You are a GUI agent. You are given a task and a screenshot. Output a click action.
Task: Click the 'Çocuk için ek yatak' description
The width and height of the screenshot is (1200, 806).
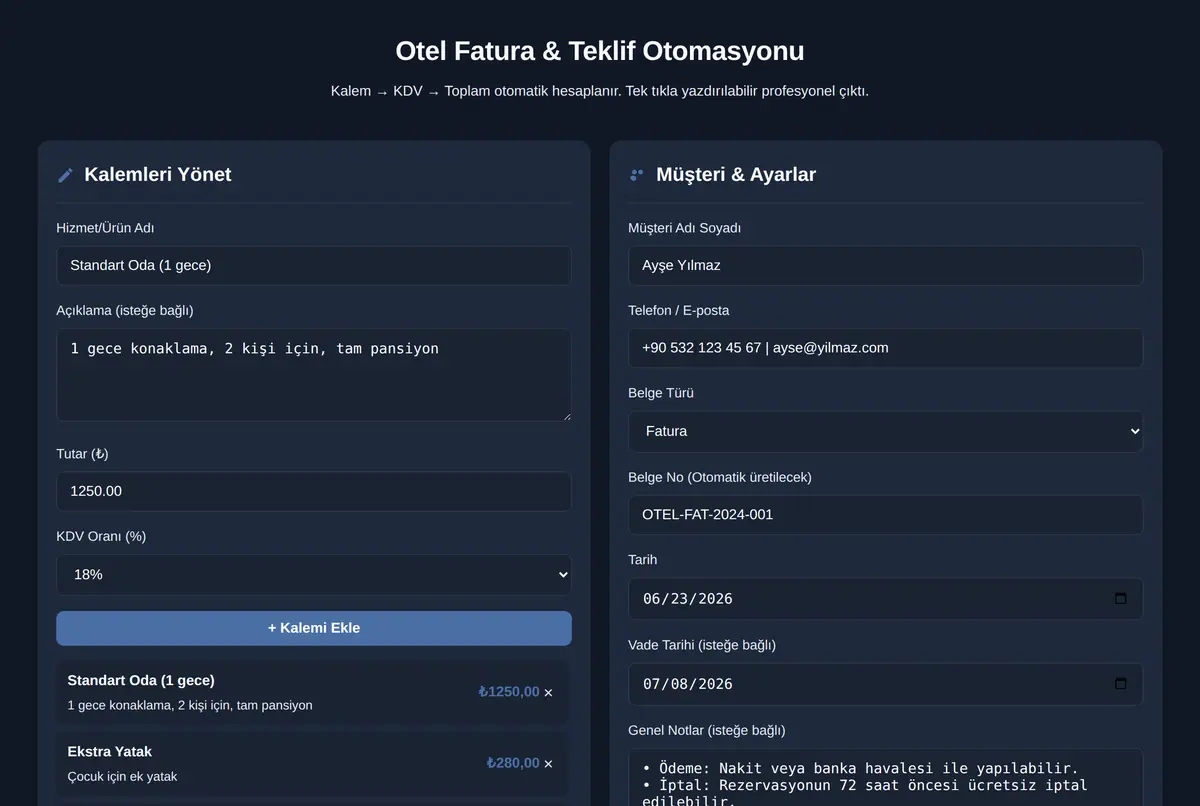coord(122,776)
